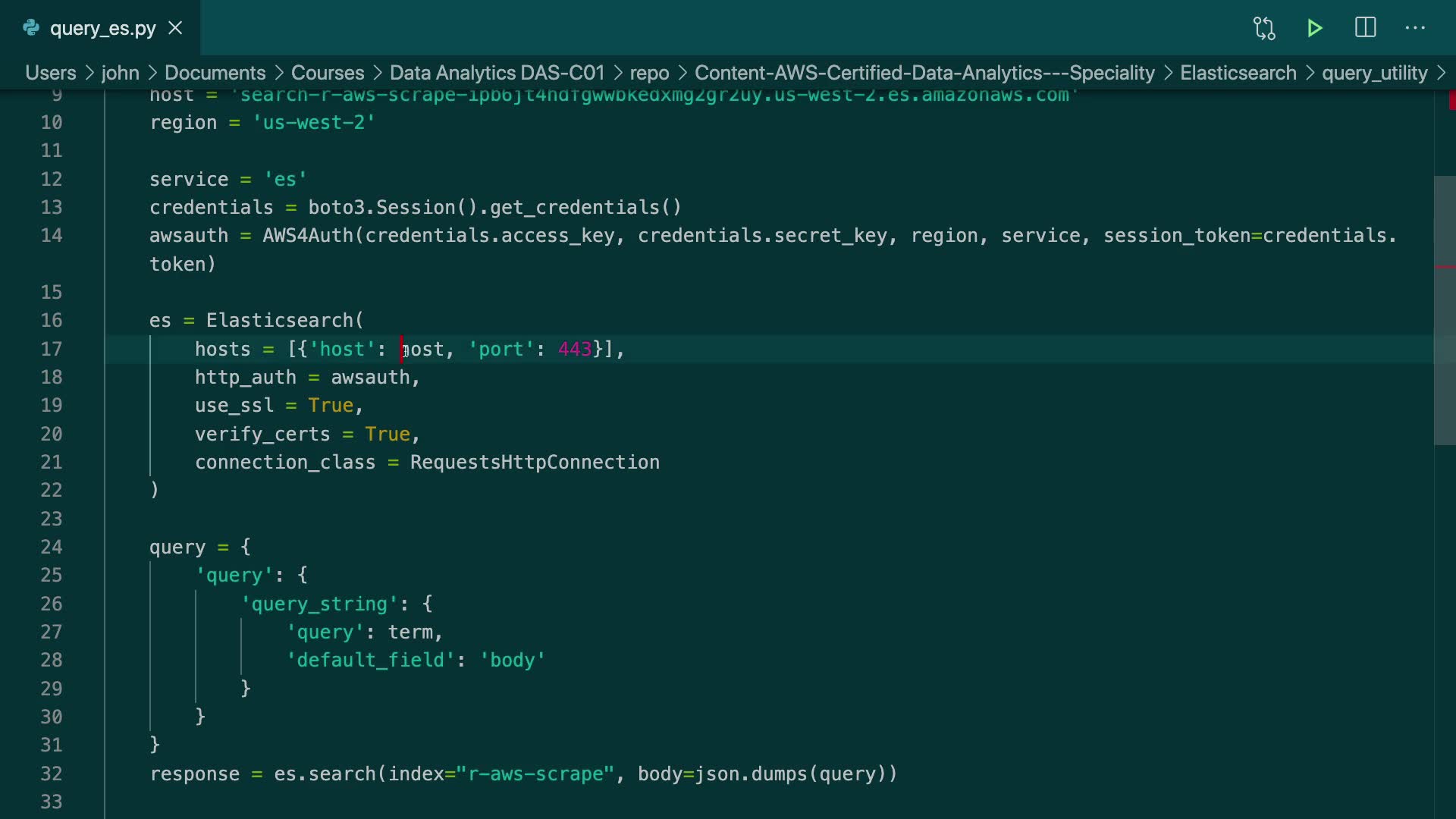The width and height of the screenshot is (1456, 819).
Task: Click the RequestsHttpConnection identifier on line 21
Action: (535, 463)
